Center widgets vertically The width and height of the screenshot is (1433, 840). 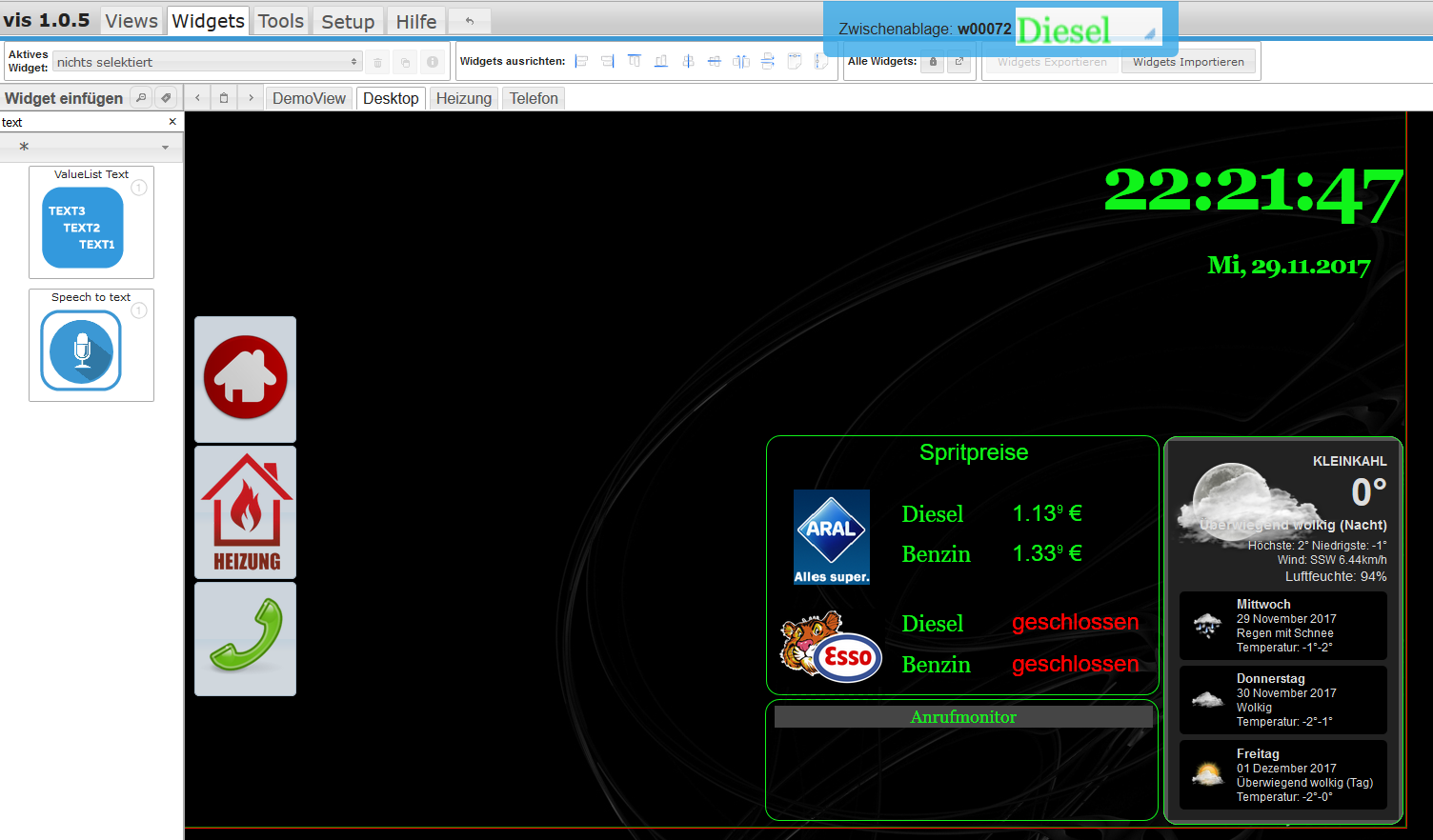click(x=715, y=61)
